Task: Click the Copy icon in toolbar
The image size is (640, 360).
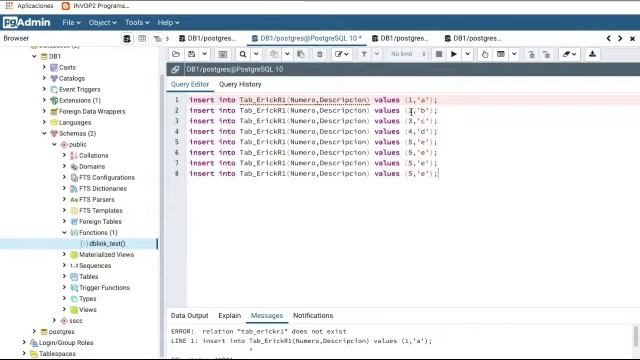Action: tap(274, 54)
